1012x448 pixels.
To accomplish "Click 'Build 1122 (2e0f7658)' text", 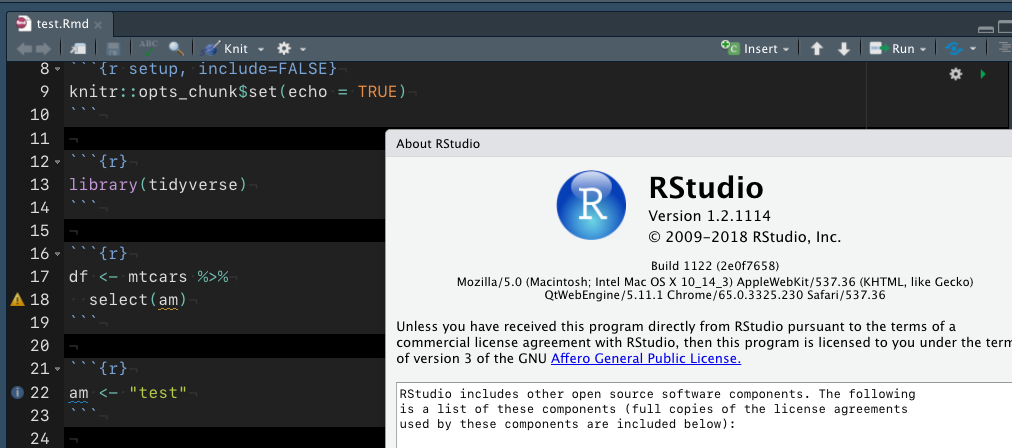I will [715, 265].
